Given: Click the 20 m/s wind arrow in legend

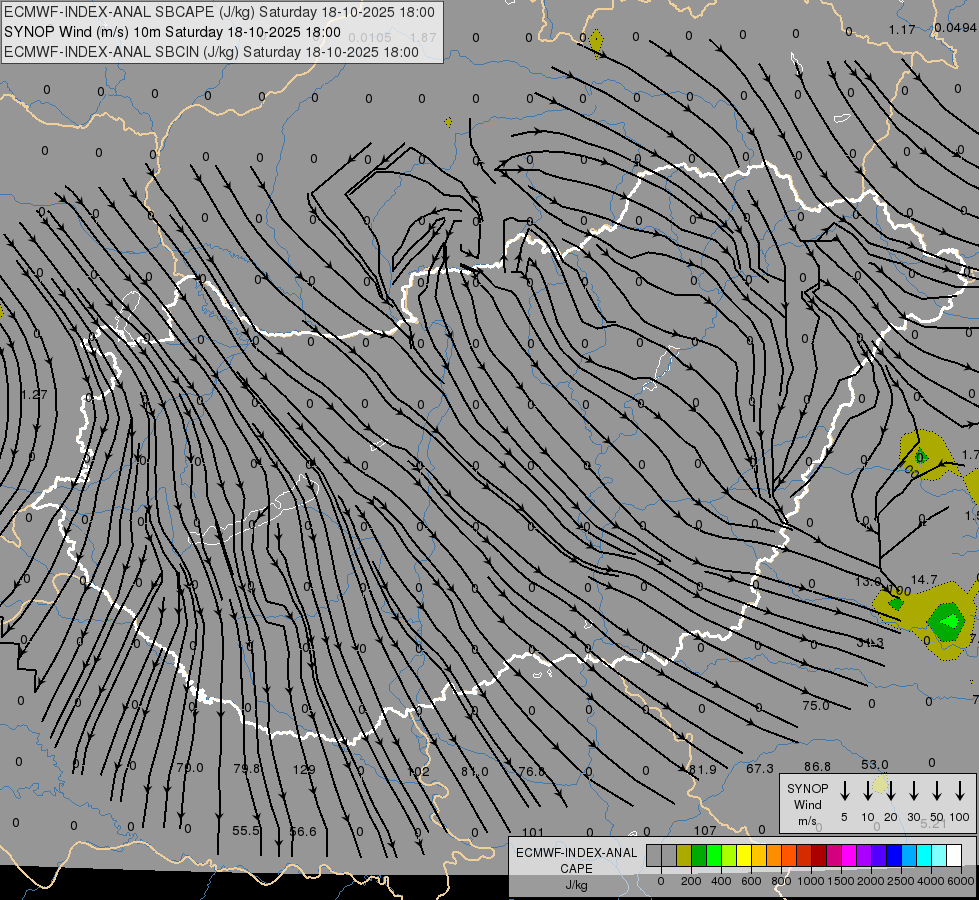Looking at the screenshot, I should [890, 791].
